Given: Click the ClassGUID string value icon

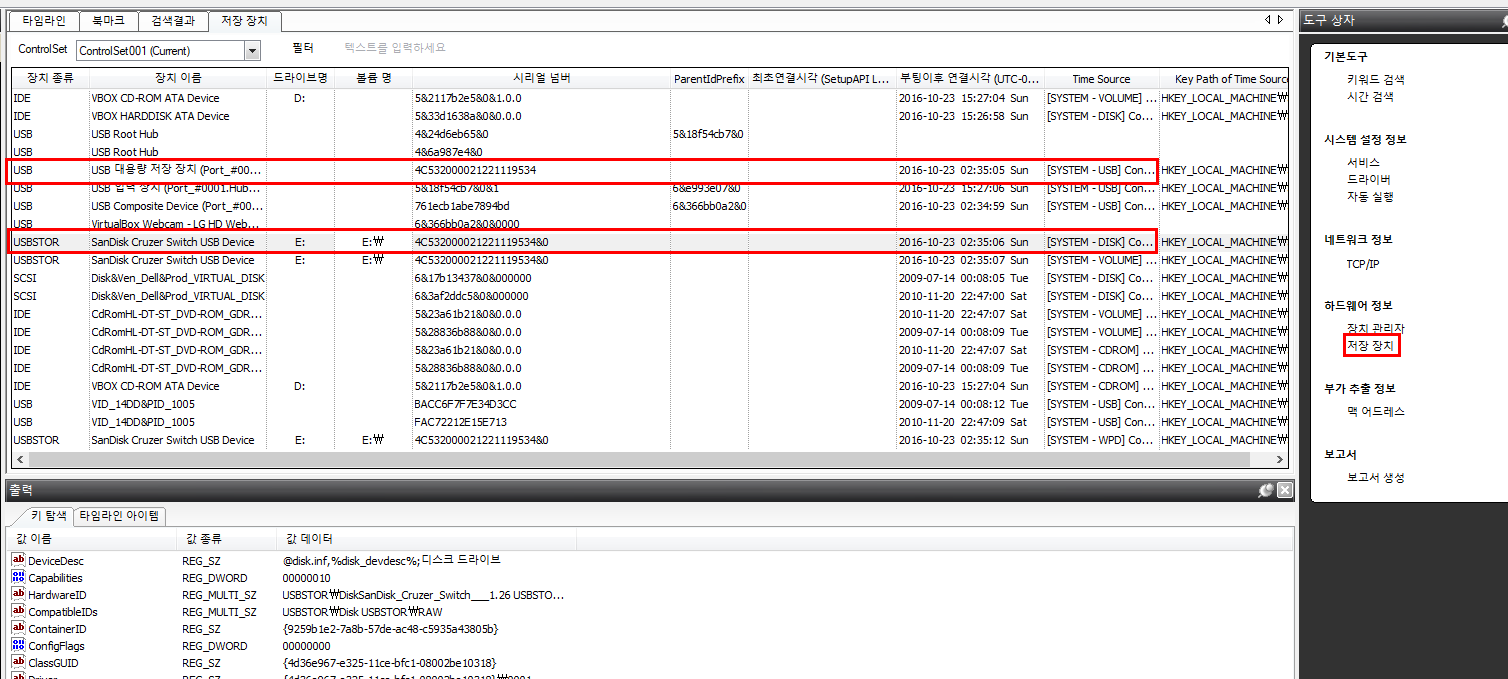Looking at the screenshot, I should [18, 663].
